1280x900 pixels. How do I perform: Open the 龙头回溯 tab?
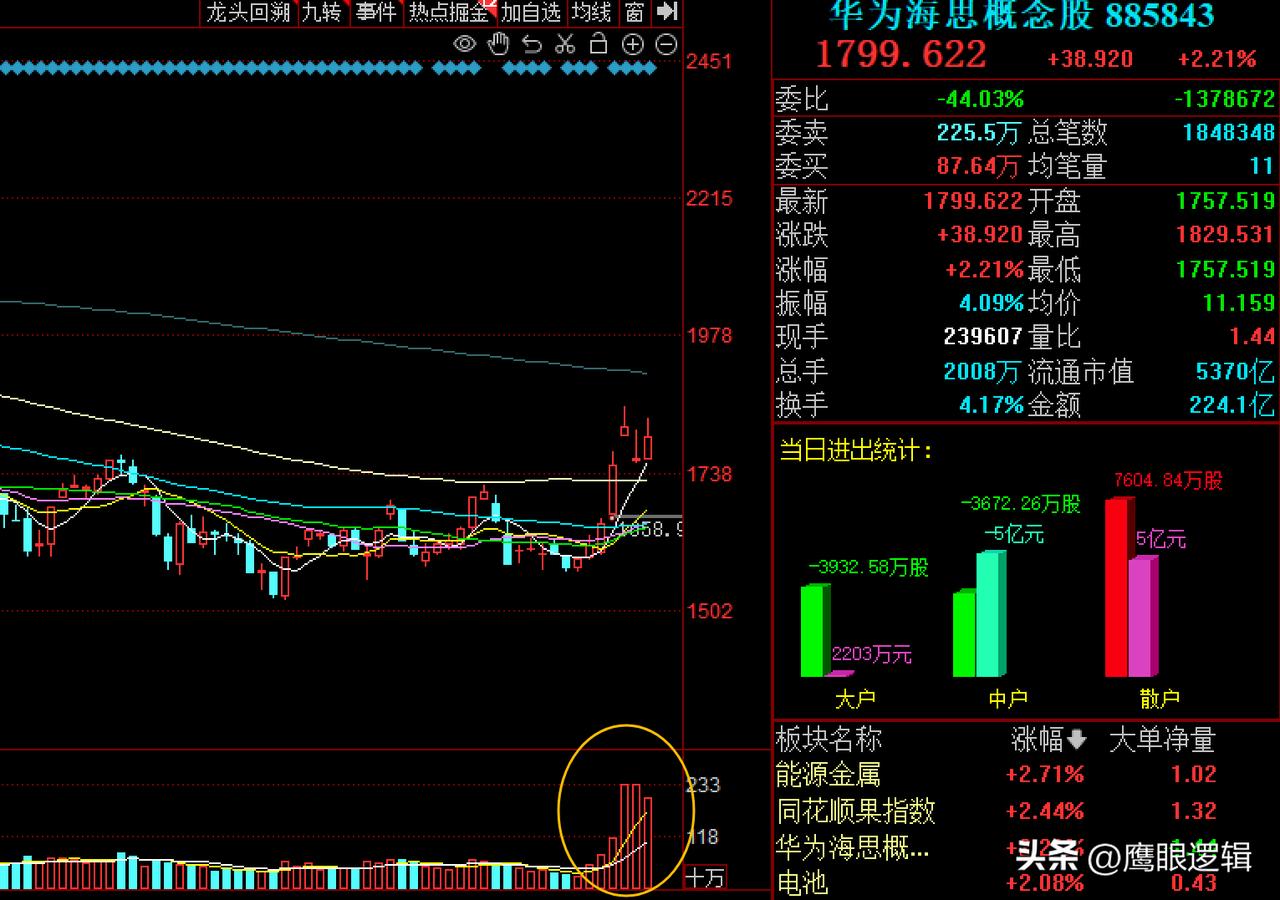point(248,12)
